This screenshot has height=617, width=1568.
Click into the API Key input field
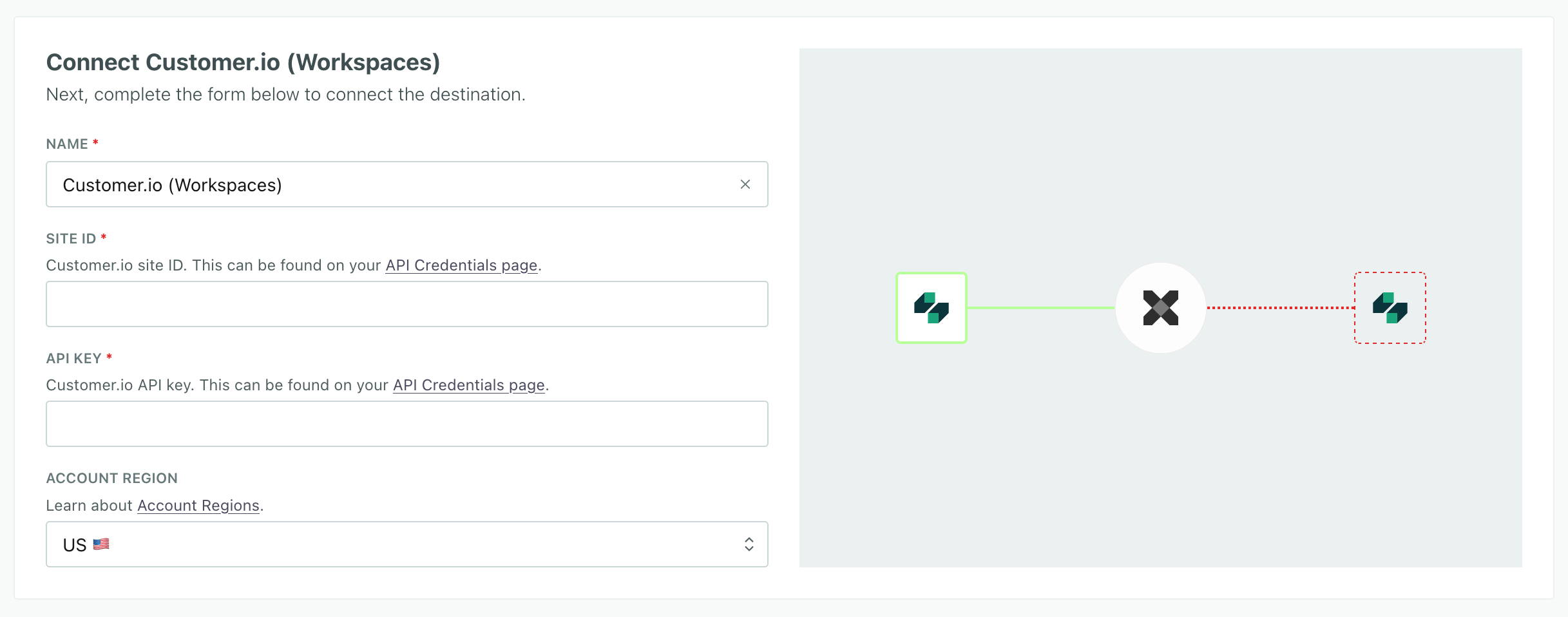pos(406,423)
